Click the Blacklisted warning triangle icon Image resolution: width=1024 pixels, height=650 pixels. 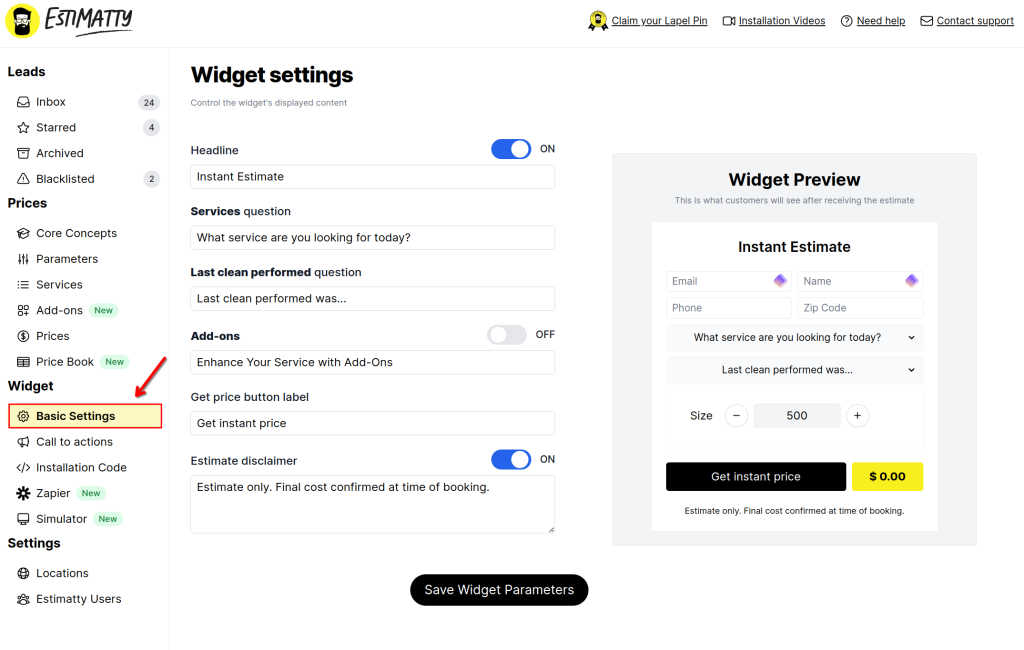tap(24, 178)
